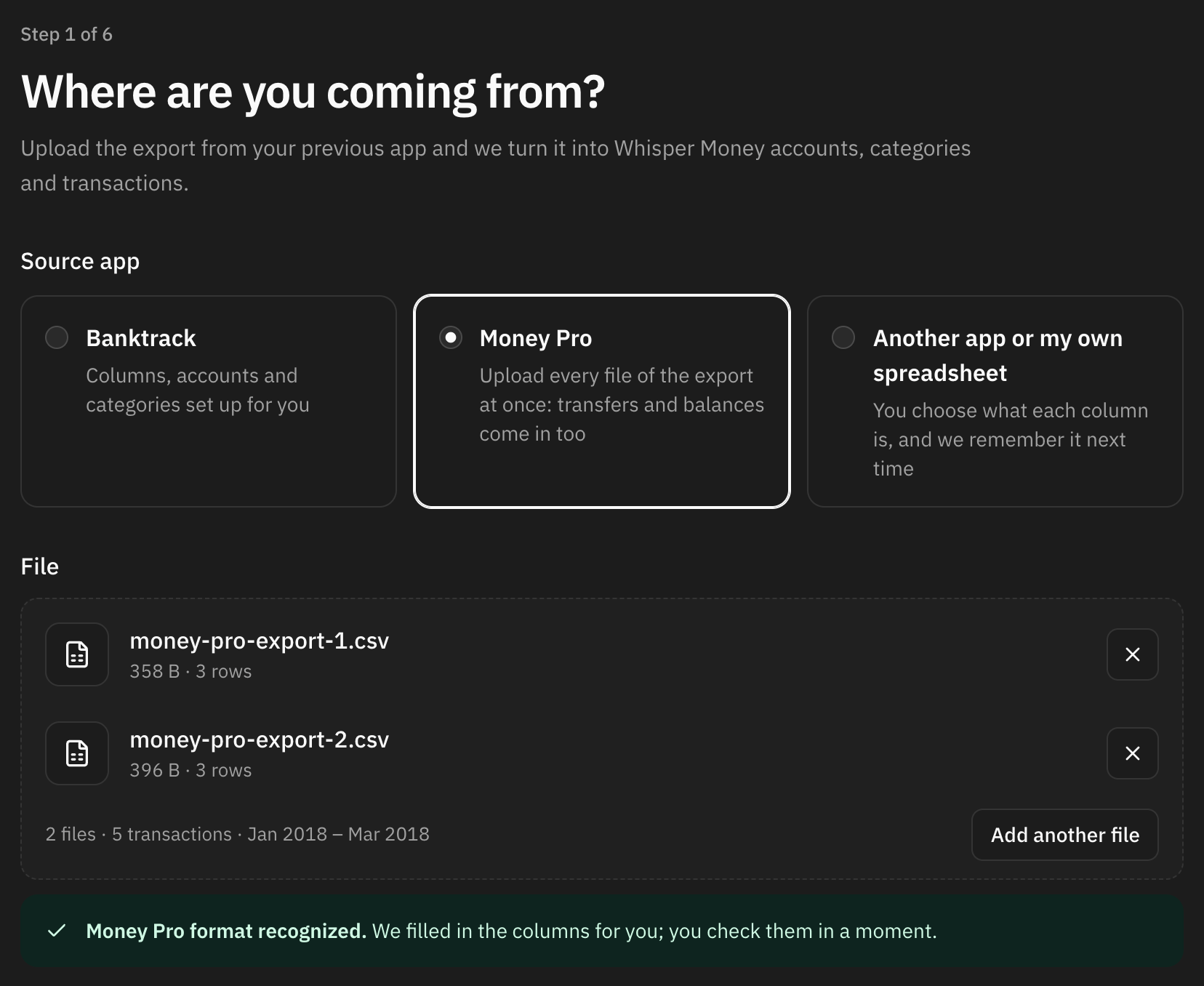Click the '396 B · 3 rows' file details
Viewport: 1204px width, 986px height.
click(190, 770)
